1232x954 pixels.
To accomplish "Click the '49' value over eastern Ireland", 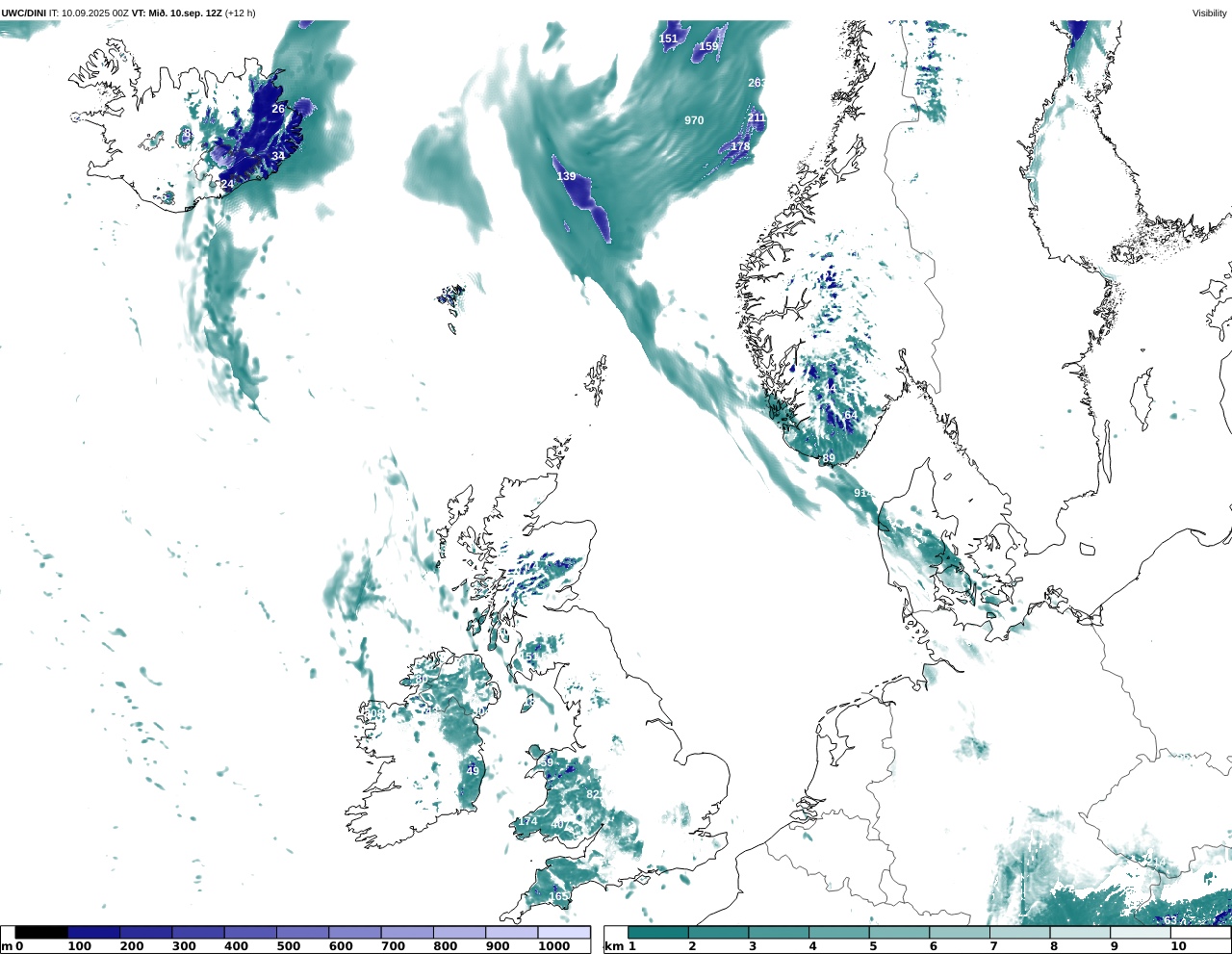I will 473,771.
